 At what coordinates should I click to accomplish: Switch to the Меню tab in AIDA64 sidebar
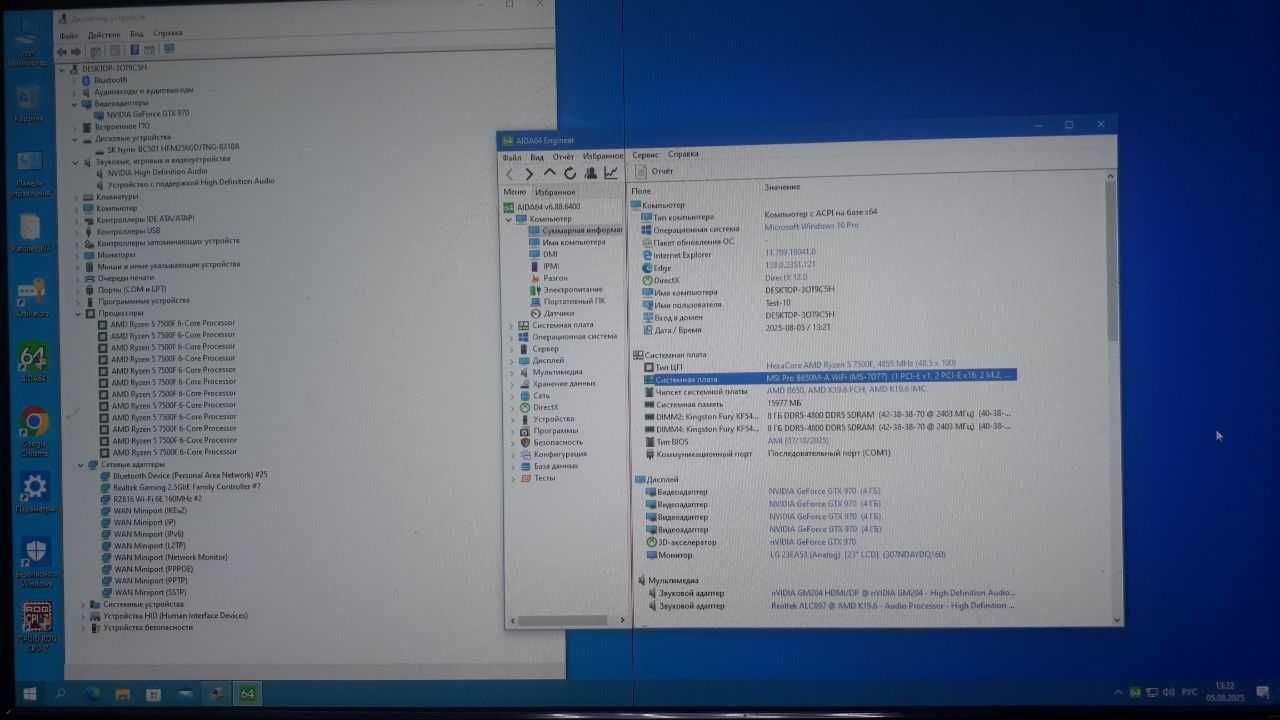(515, 192)
